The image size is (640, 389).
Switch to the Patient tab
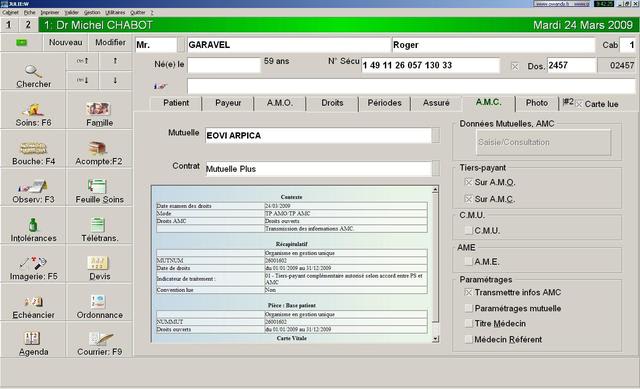pos(176,103)
